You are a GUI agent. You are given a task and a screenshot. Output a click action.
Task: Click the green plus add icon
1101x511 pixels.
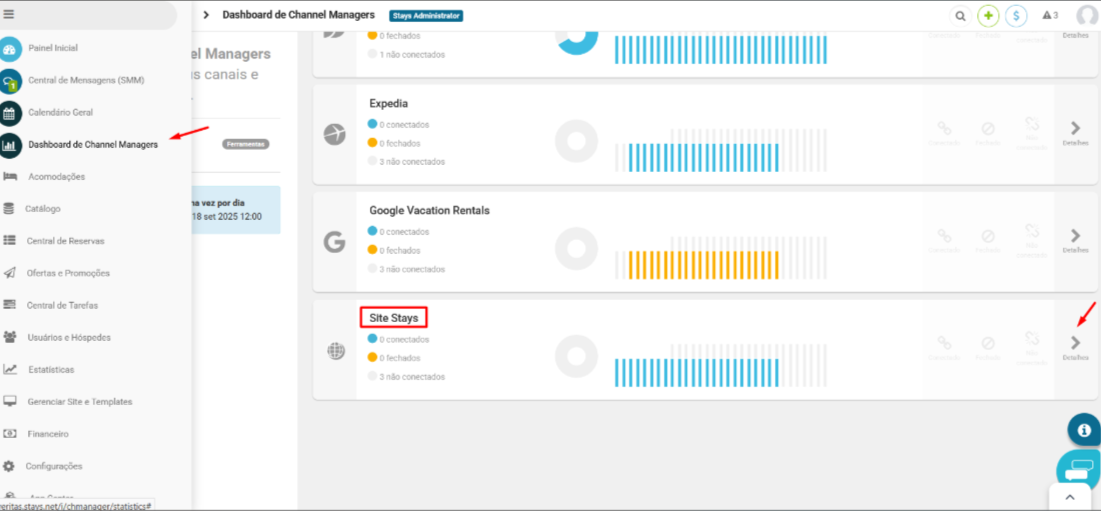click(988, 16)
